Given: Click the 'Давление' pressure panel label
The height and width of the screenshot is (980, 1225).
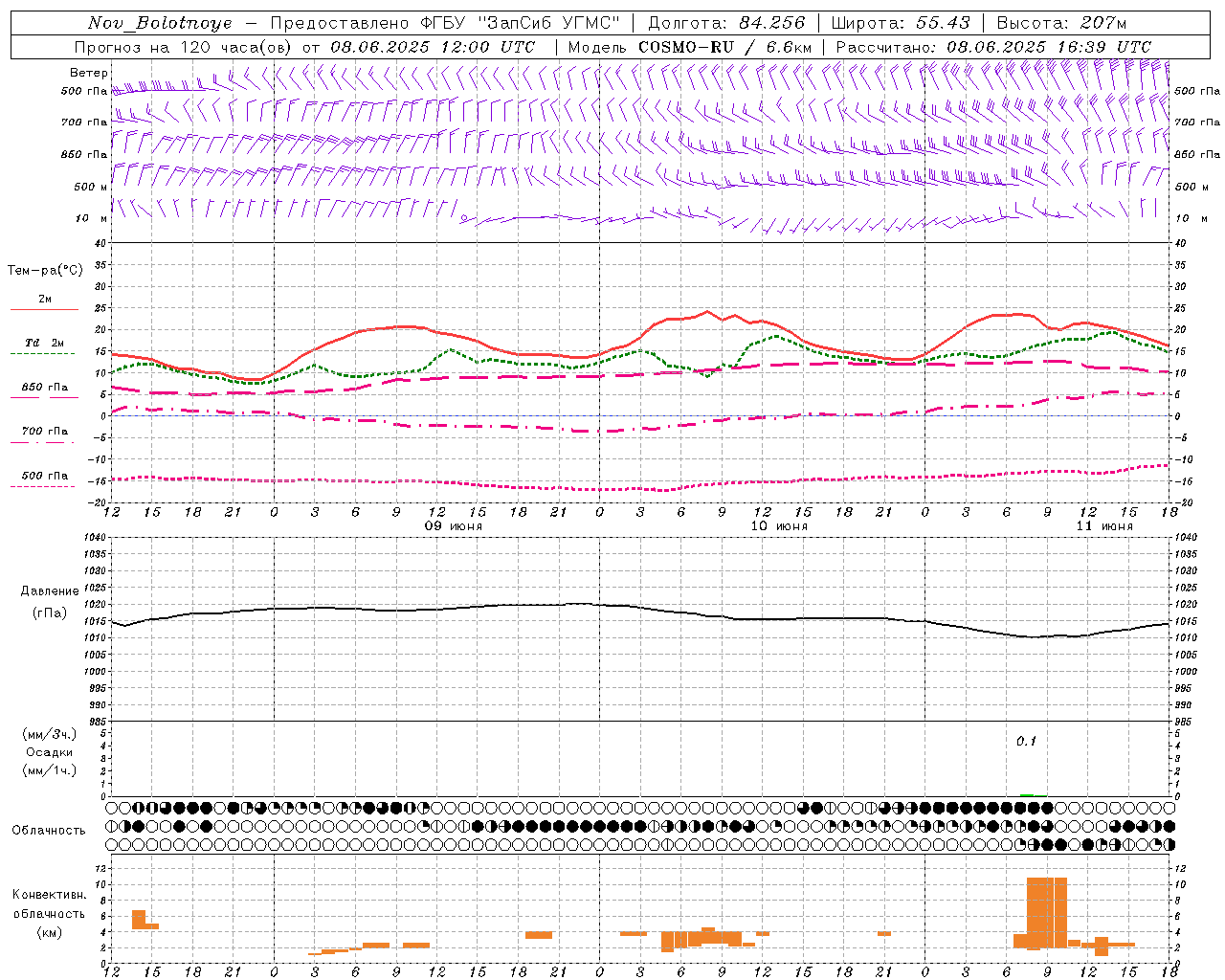Looking at the screenshot, I should point(50,591).
